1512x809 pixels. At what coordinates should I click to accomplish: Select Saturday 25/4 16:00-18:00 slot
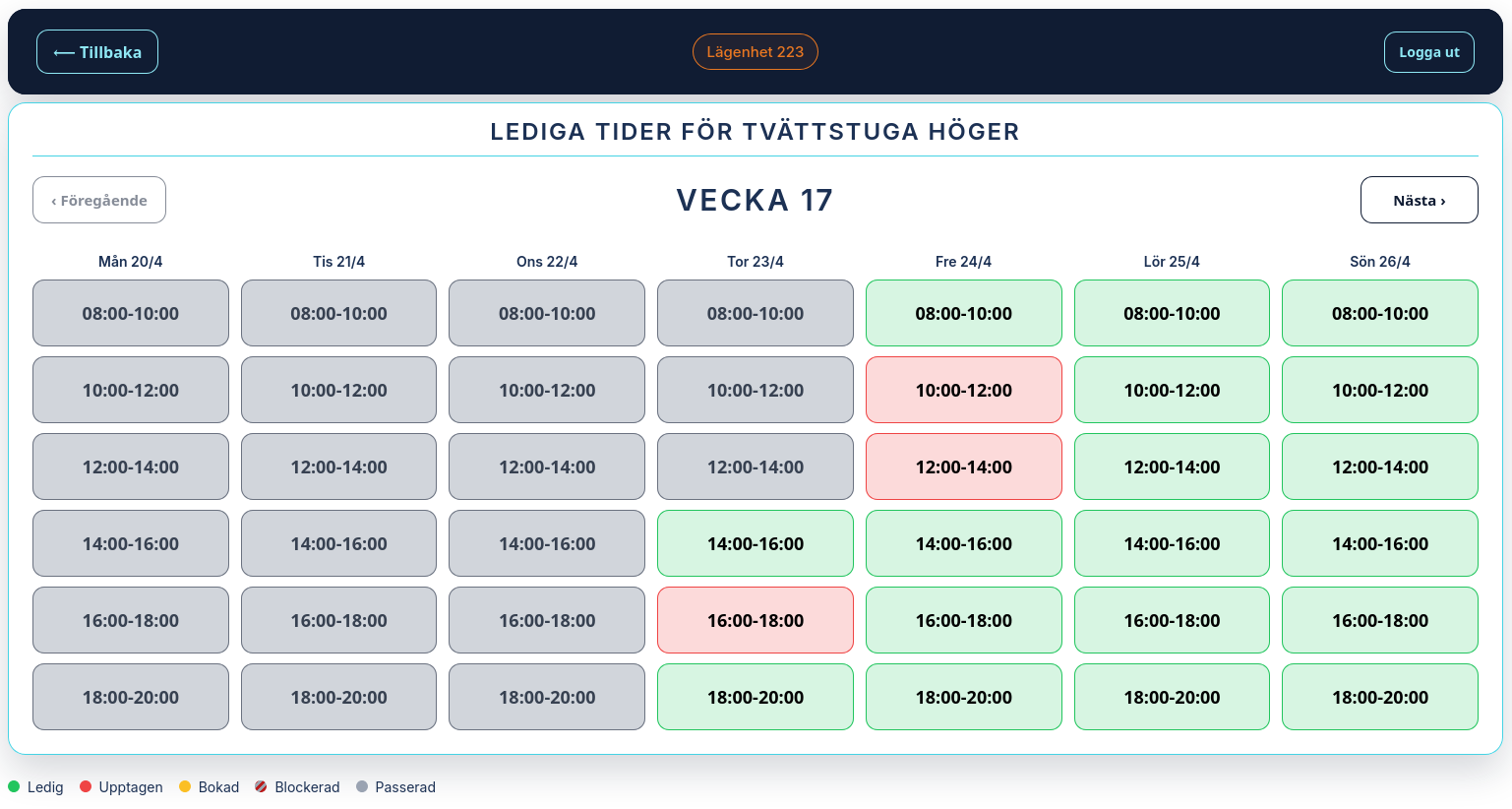1172,620
